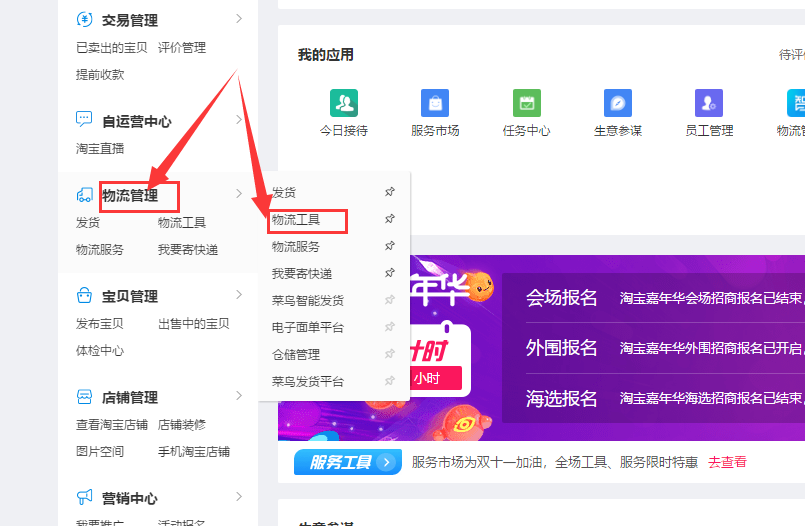Screen dimensions: 805x526
Task: Click the 营销中心 megaphone icon
Action: 84,497
